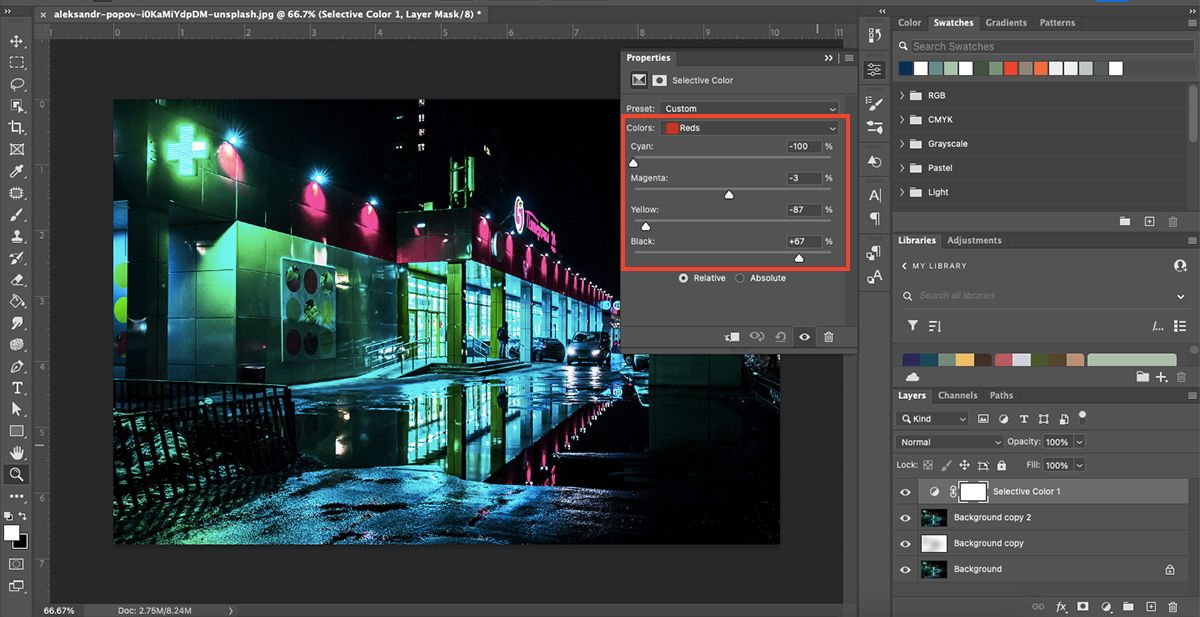This screenshot has width=1200, height=617.
Task: Select the Horizontal Type tool
Action: click(16, 387)
